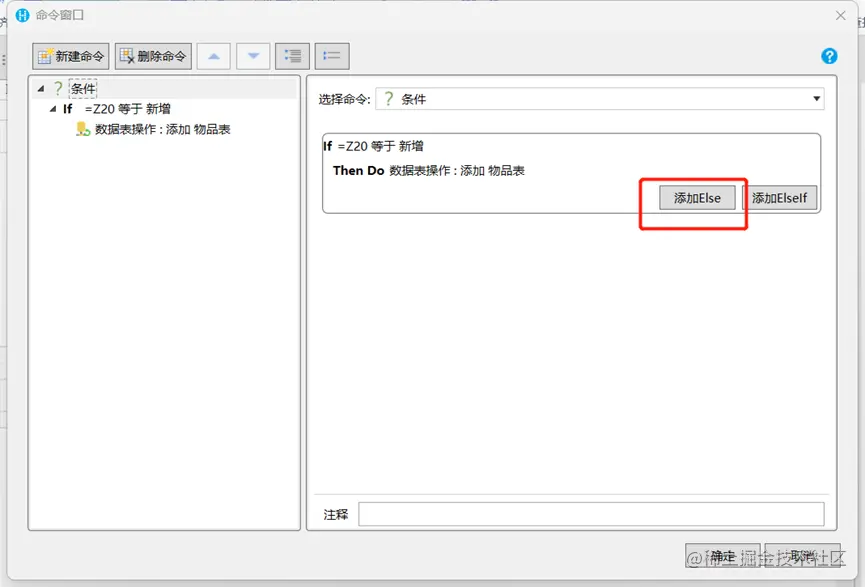
Task: Click the Delete Command (删除命令) button
Action: (x=153, y=56)
